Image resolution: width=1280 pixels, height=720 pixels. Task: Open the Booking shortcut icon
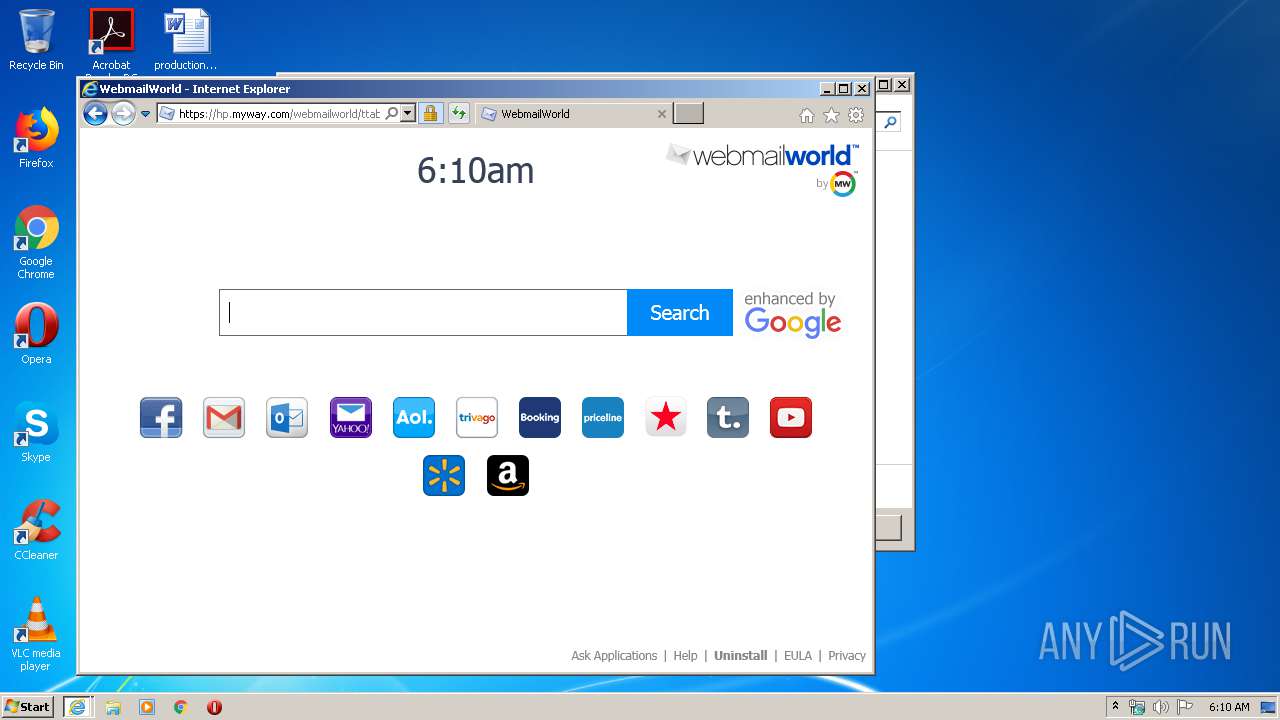click(x=540, y=418)
